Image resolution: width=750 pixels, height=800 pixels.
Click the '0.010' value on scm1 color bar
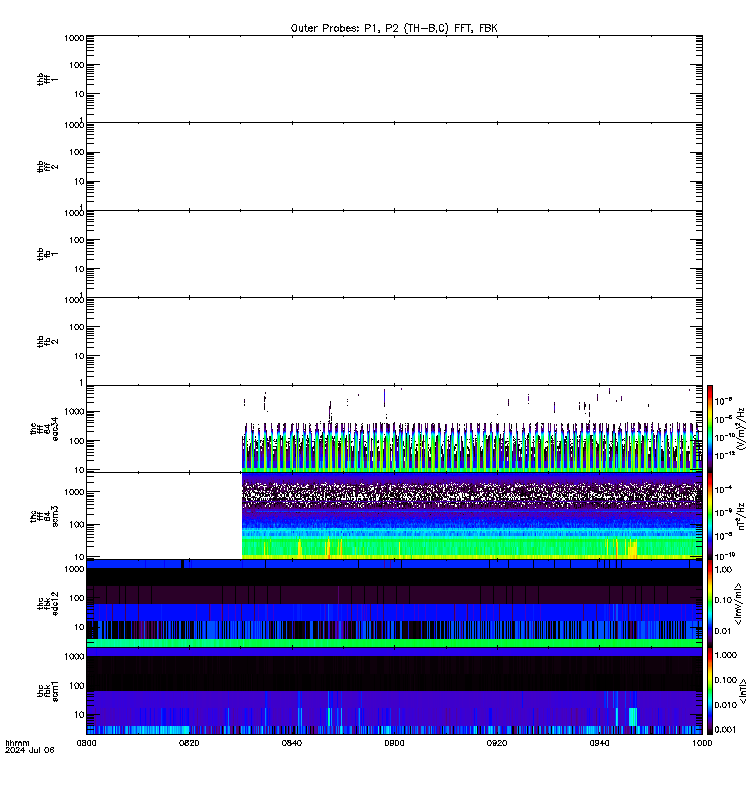726,705
